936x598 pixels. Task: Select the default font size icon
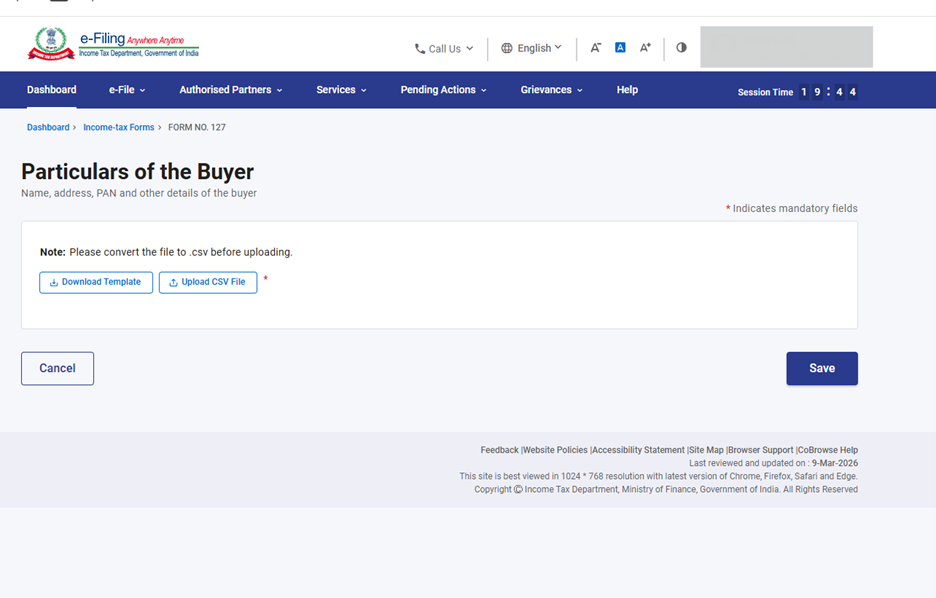[620, 47]
